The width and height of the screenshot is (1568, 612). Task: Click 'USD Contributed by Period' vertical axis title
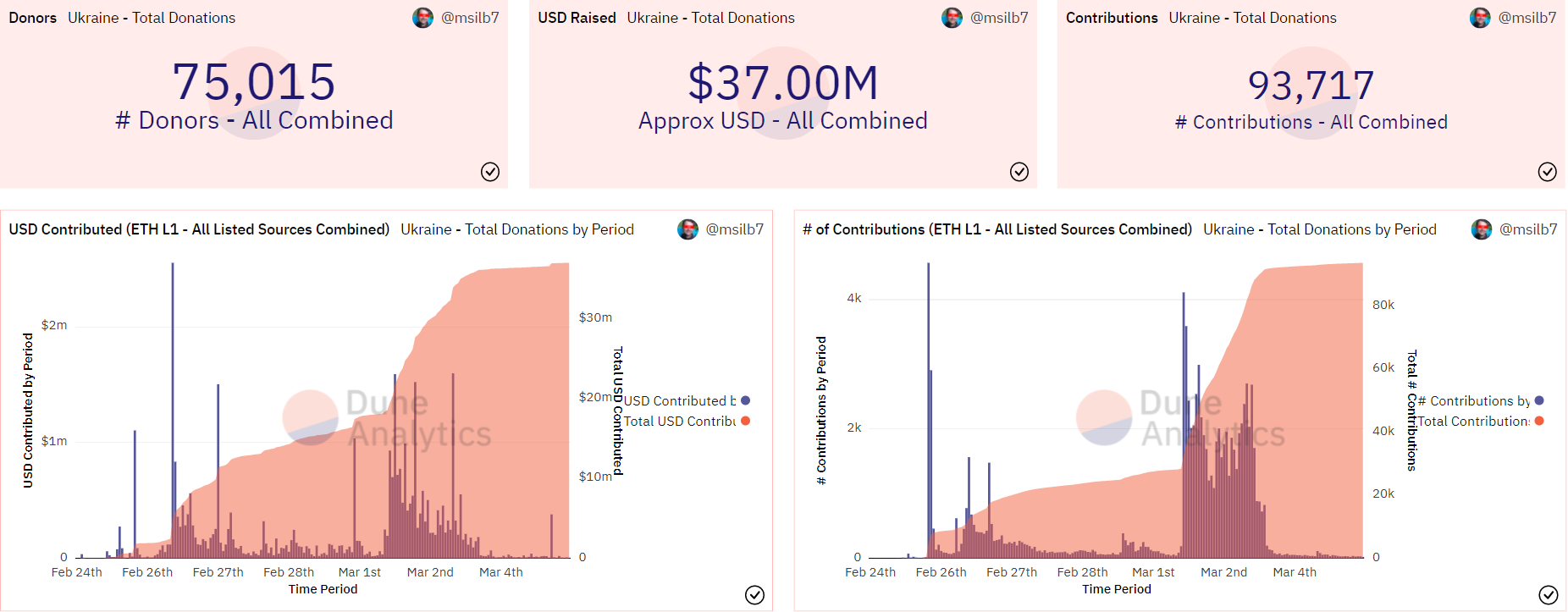click(28, 411)
